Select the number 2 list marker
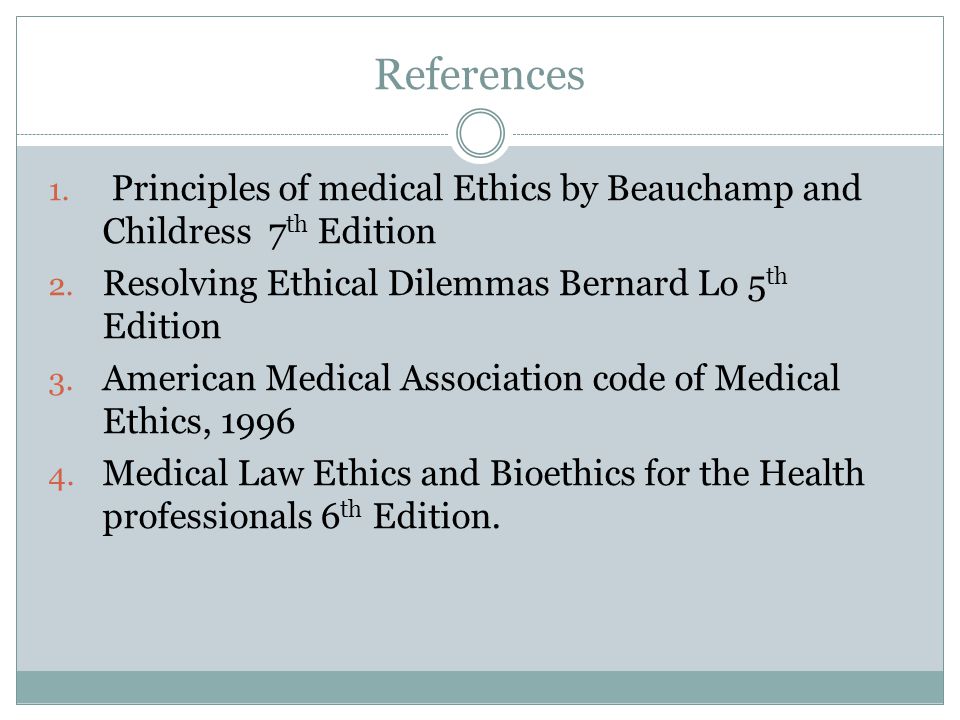Viewport: 960px width, 720px height. coord(61,287)
